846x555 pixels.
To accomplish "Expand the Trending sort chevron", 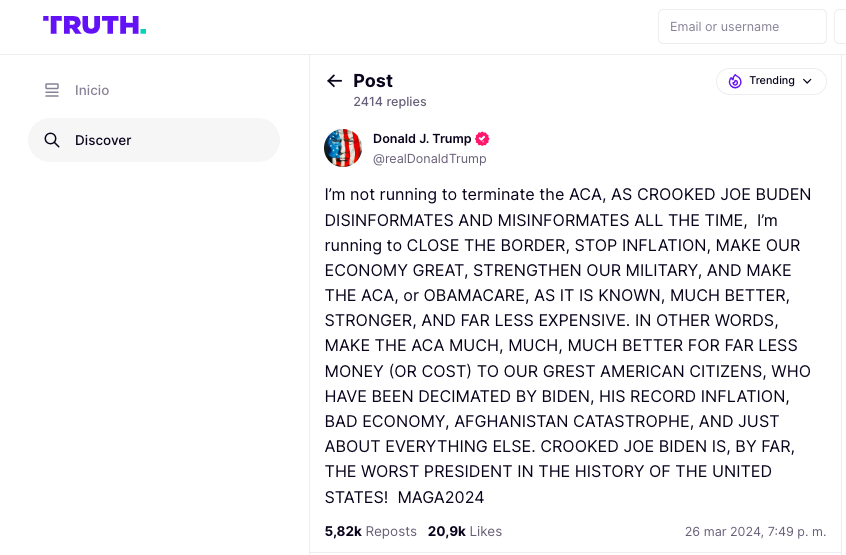I will click(807, 81).
